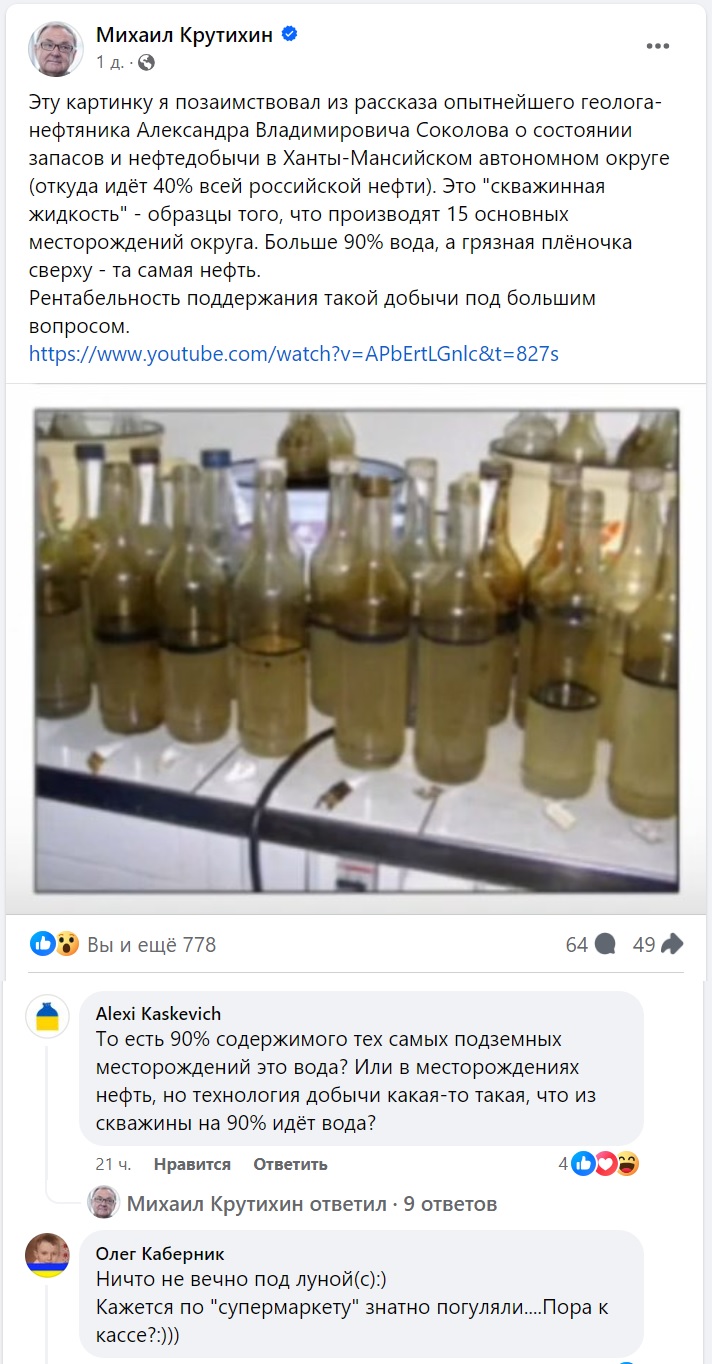Image resolution: width=712 pixels, height=1364 pixels.
Task: Click the 49 shares arrow icon
Action: tap(672, 944)
